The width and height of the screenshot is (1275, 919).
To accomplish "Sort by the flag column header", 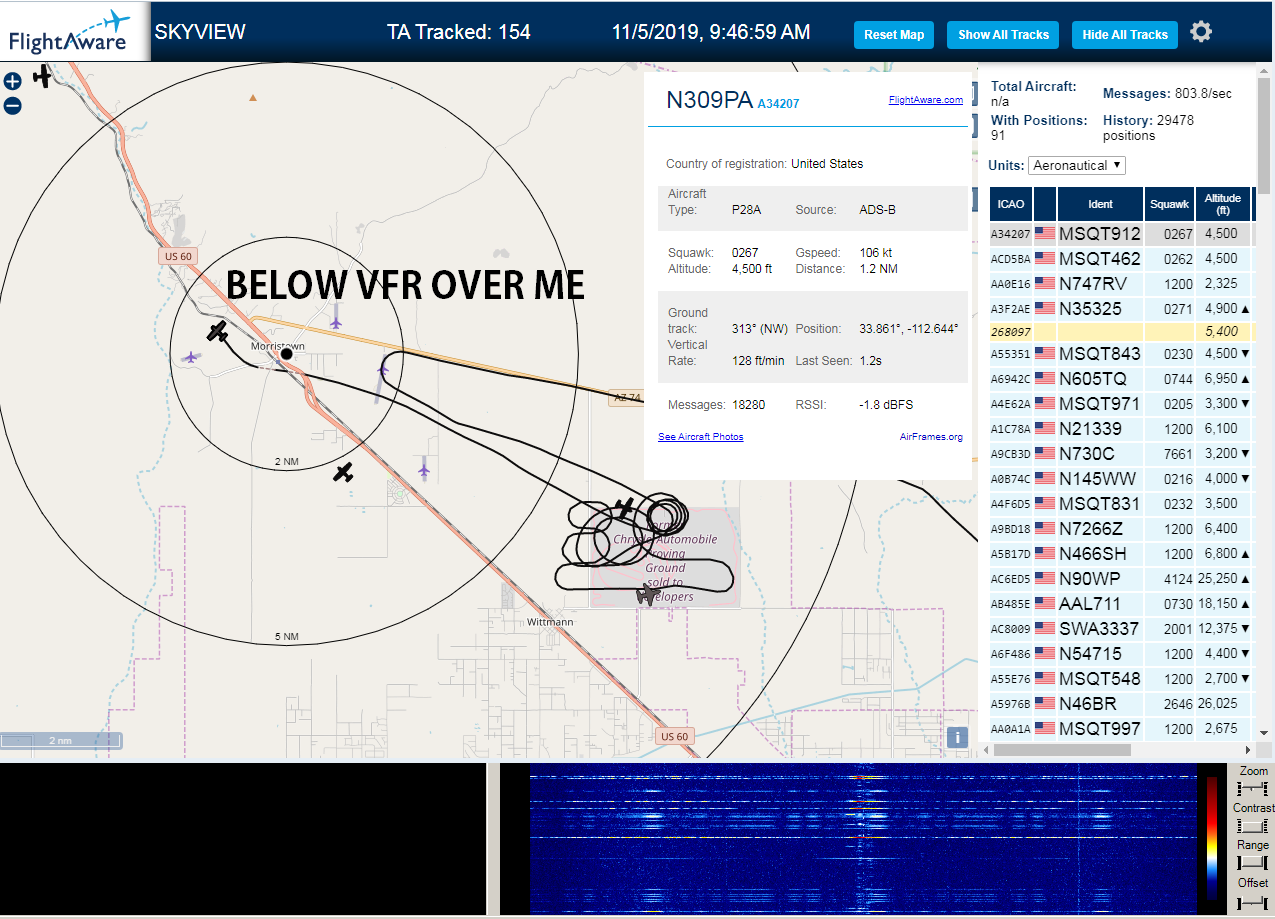I will [1045, 204].
